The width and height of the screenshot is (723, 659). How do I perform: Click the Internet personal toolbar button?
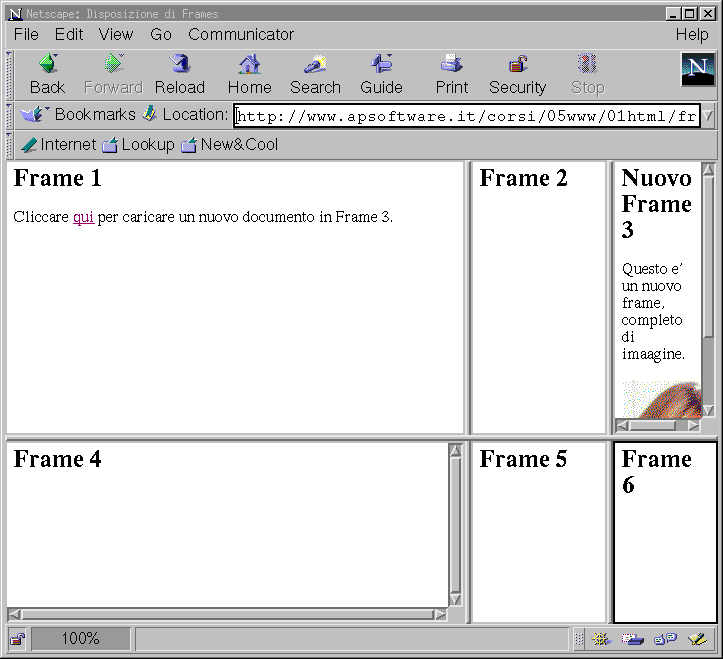(x=59, y=145)
